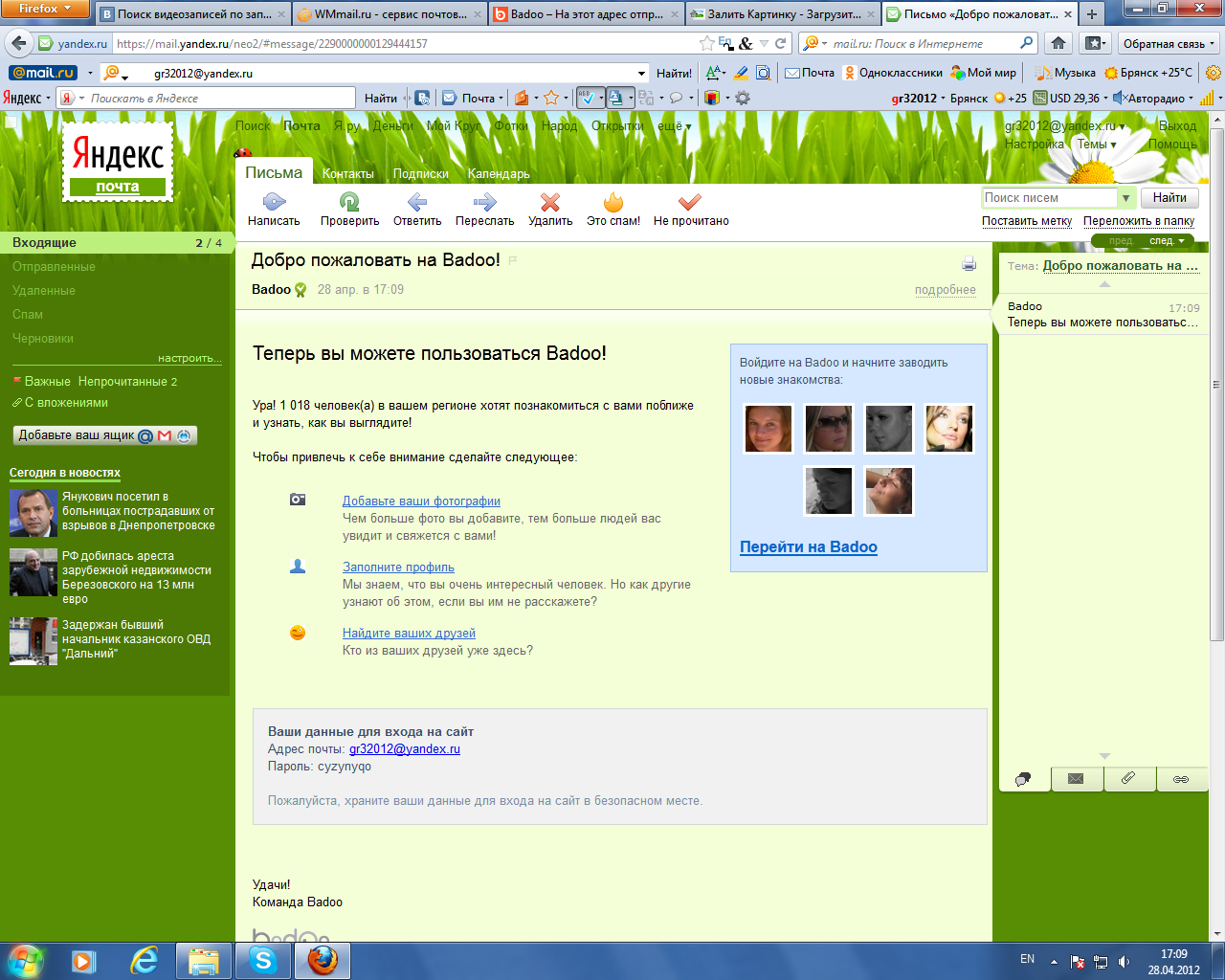Open the Firefox application menu
Image resolution: width=1225 pixels, height=980 pixels.
click(45, 9)
